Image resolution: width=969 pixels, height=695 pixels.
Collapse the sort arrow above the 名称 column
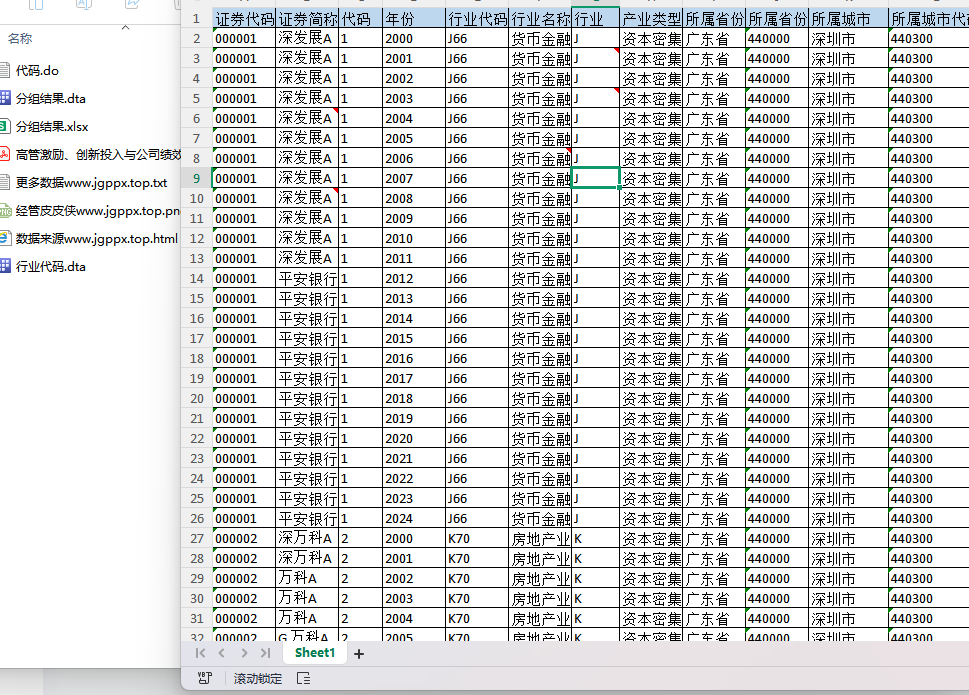[x=125, y=28]
